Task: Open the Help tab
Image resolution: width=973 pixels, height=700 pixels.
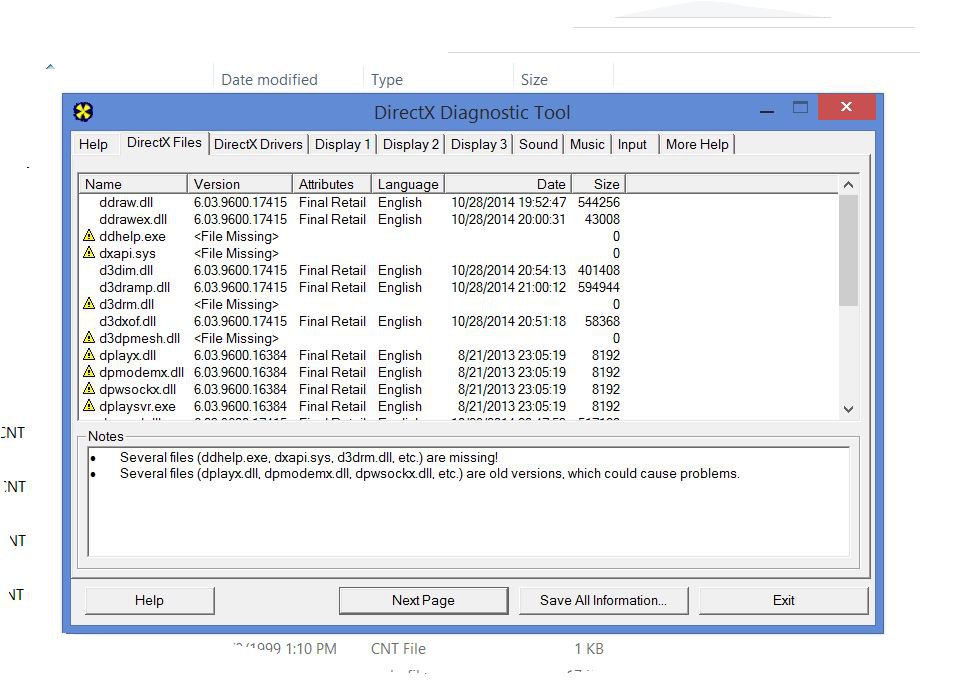Action: pyautogui.click(x=93, y=145)
